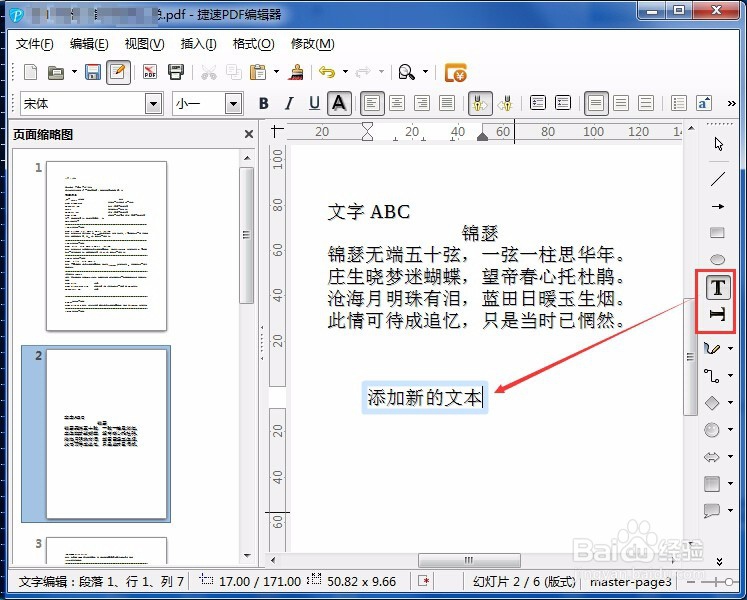Viewport: 747px width, 600px height.
Task: Expand dropdown arrow beside curve tool
Action: click(x=730, y=348)
